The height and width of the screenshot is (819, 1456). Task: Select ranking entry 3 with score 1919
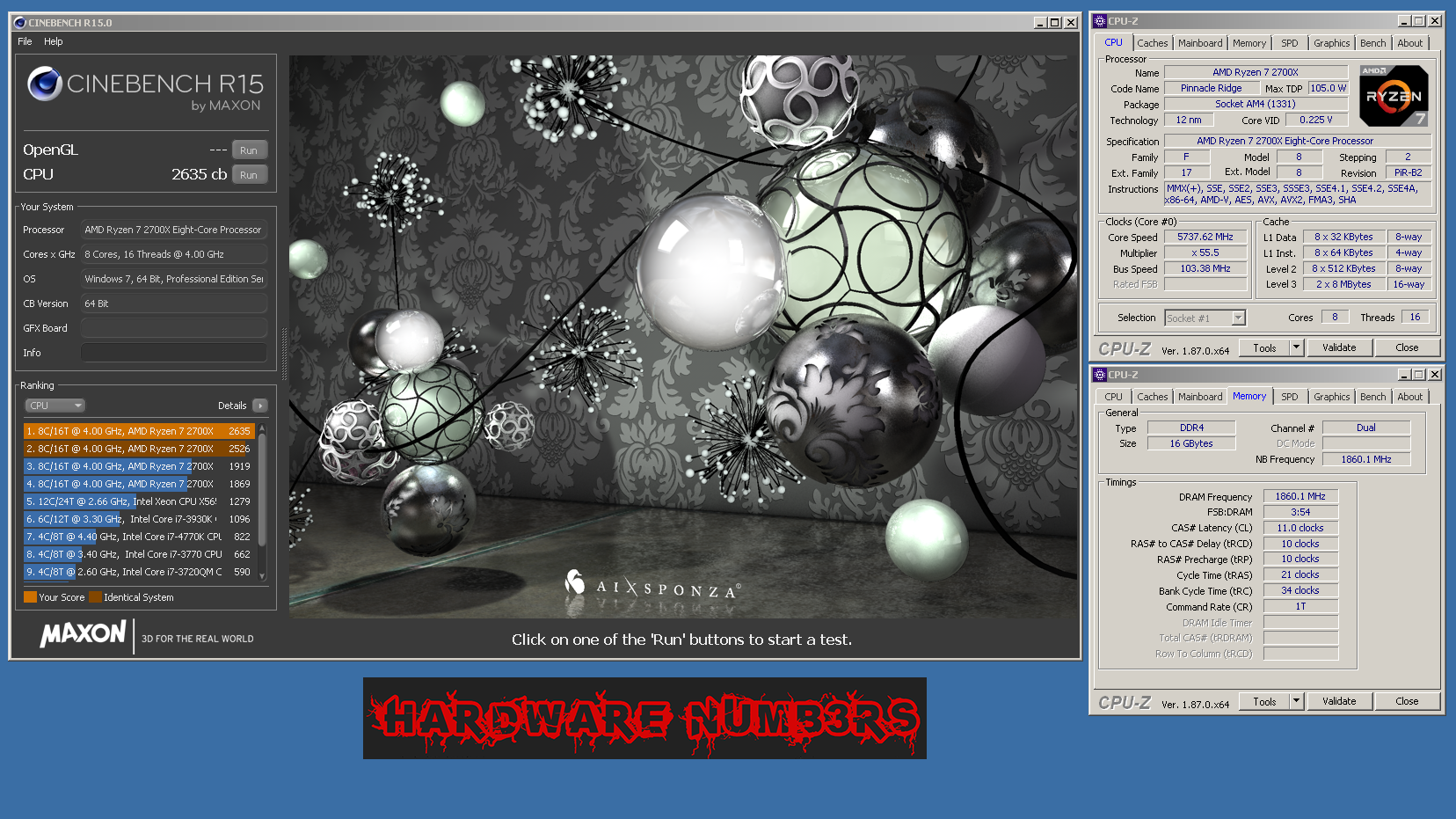139,466
